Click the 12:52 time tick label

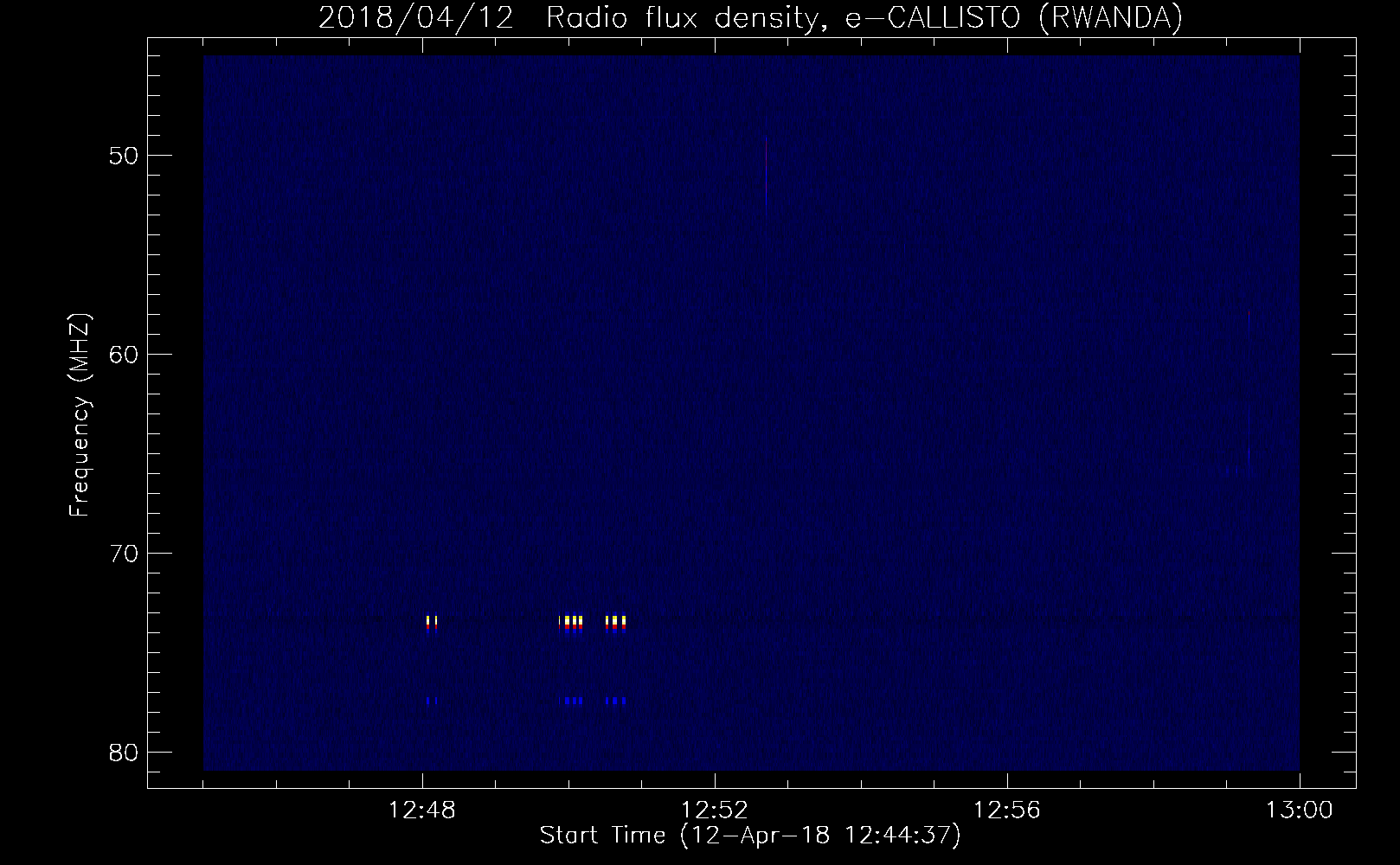coord(715,811)
